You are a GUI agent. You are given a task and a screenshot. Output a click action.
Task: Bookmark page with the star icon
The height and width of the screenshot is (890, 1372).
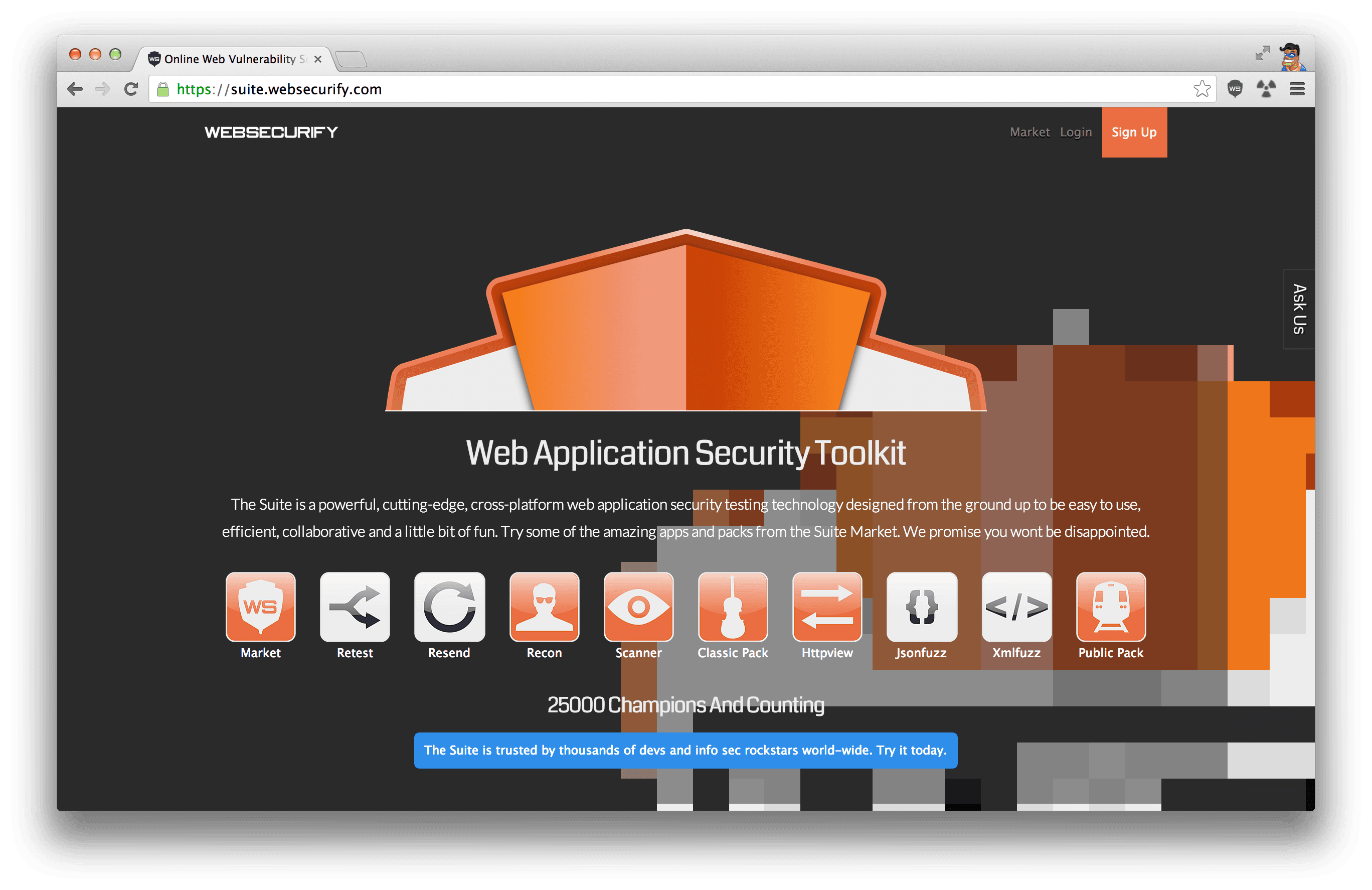(1202, 89)
